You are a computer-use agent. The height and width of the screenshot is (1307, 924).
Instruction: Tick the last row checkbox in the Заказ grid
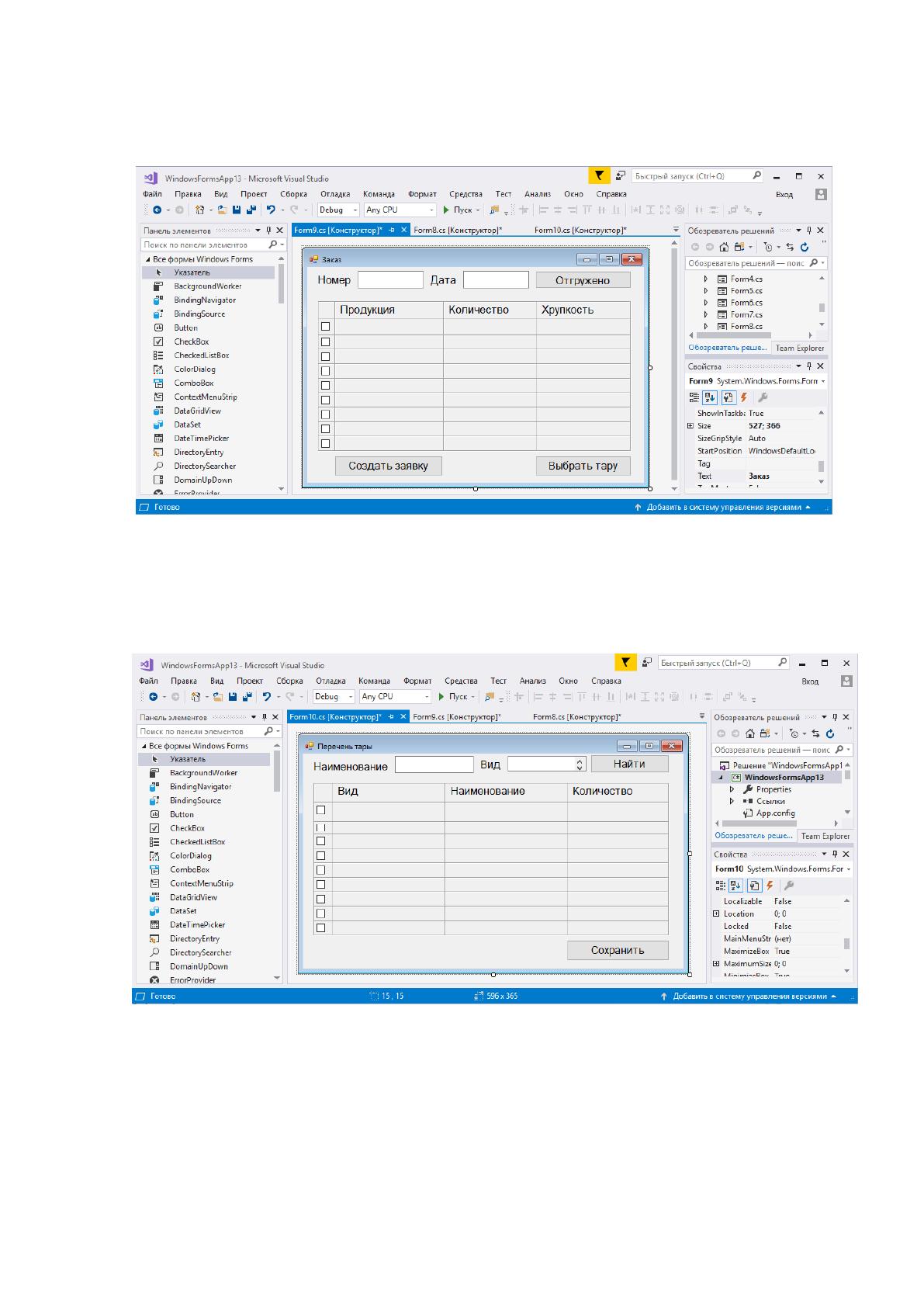pyautogui.click(x=326, y=443)
